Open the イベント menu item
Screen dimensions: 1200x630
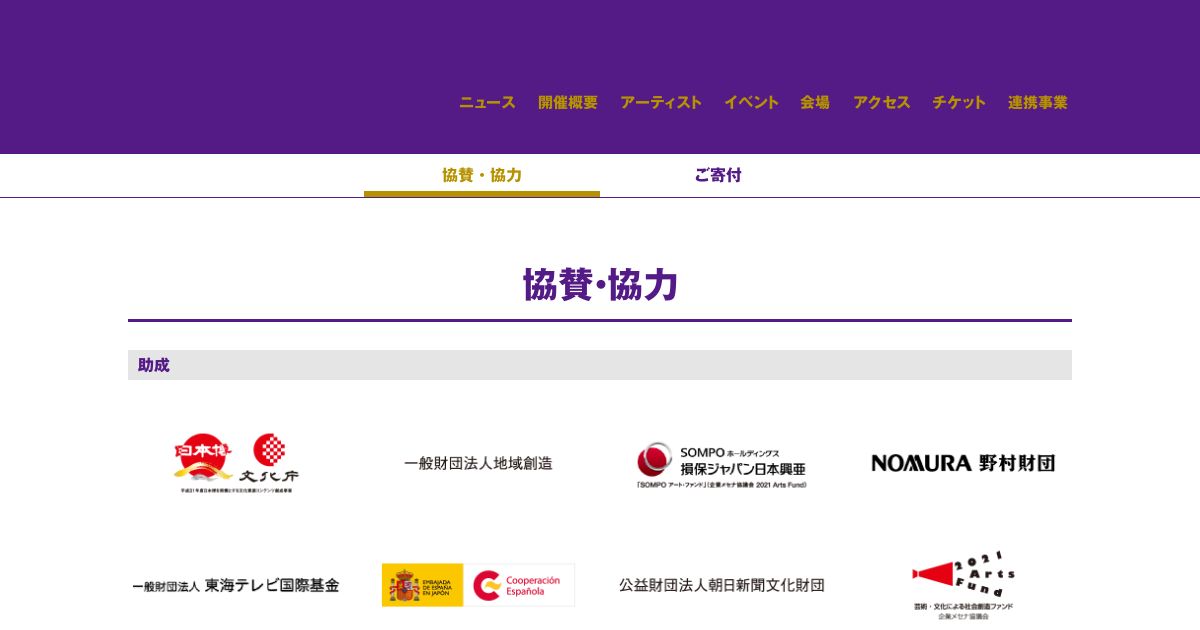751,102
